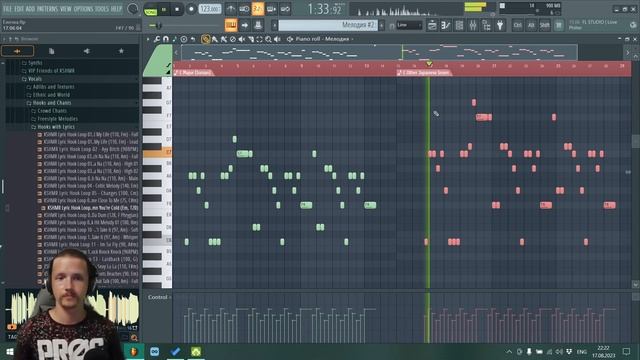The width and height of the screenshot is (640, 360).
Task: Toggle wait-for-input recording icon
Action: pyautogui.click(x=244, y=9)
